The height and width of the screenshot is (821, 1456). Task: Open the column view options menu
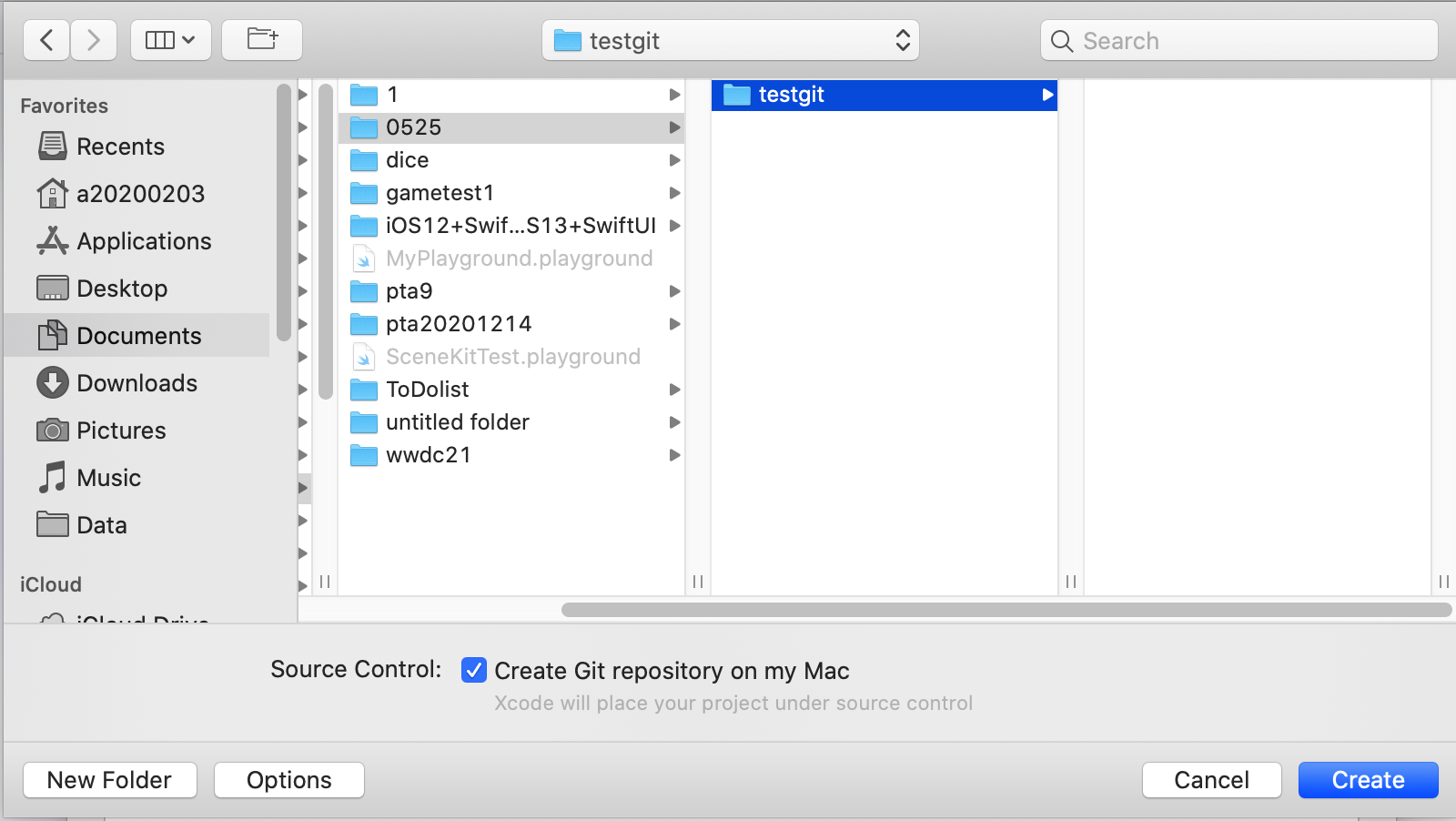(171, 40)
